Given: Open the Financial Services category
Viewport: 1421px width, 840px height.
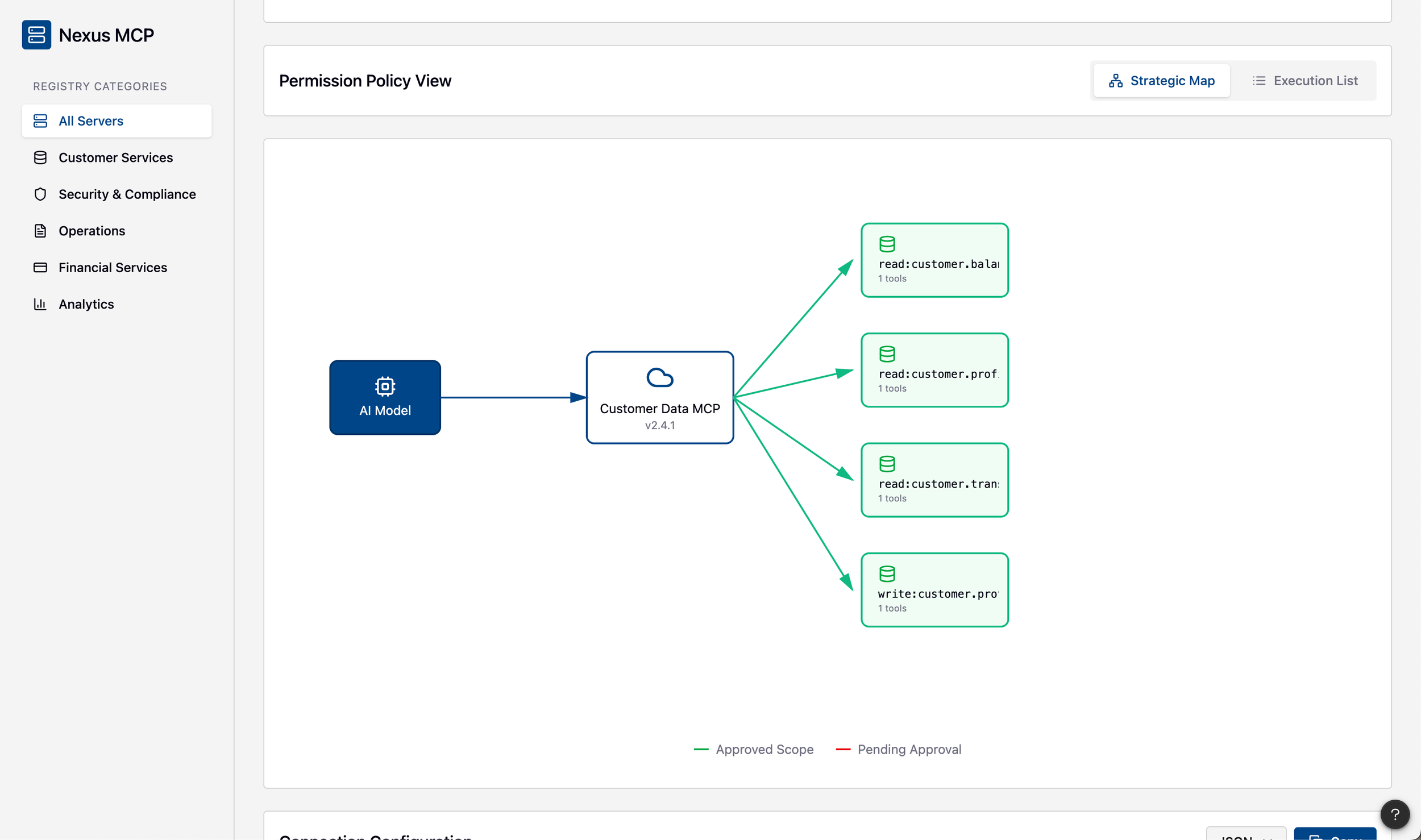Looking at the screenshot, I should pos(113,268).
